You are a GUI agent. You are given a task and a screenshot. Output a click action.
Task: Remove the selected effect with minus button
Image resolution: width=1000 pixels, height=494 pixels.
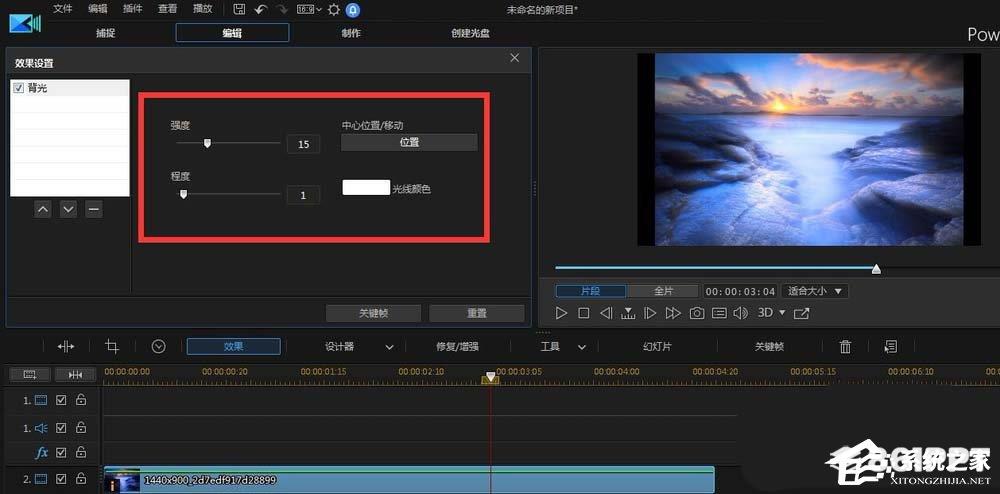point(94,209)
